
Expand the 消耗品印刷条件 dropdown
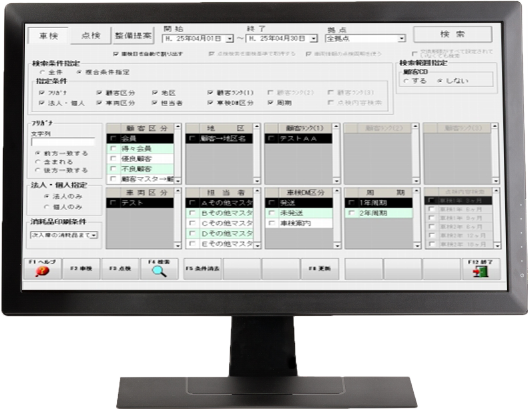94,235
